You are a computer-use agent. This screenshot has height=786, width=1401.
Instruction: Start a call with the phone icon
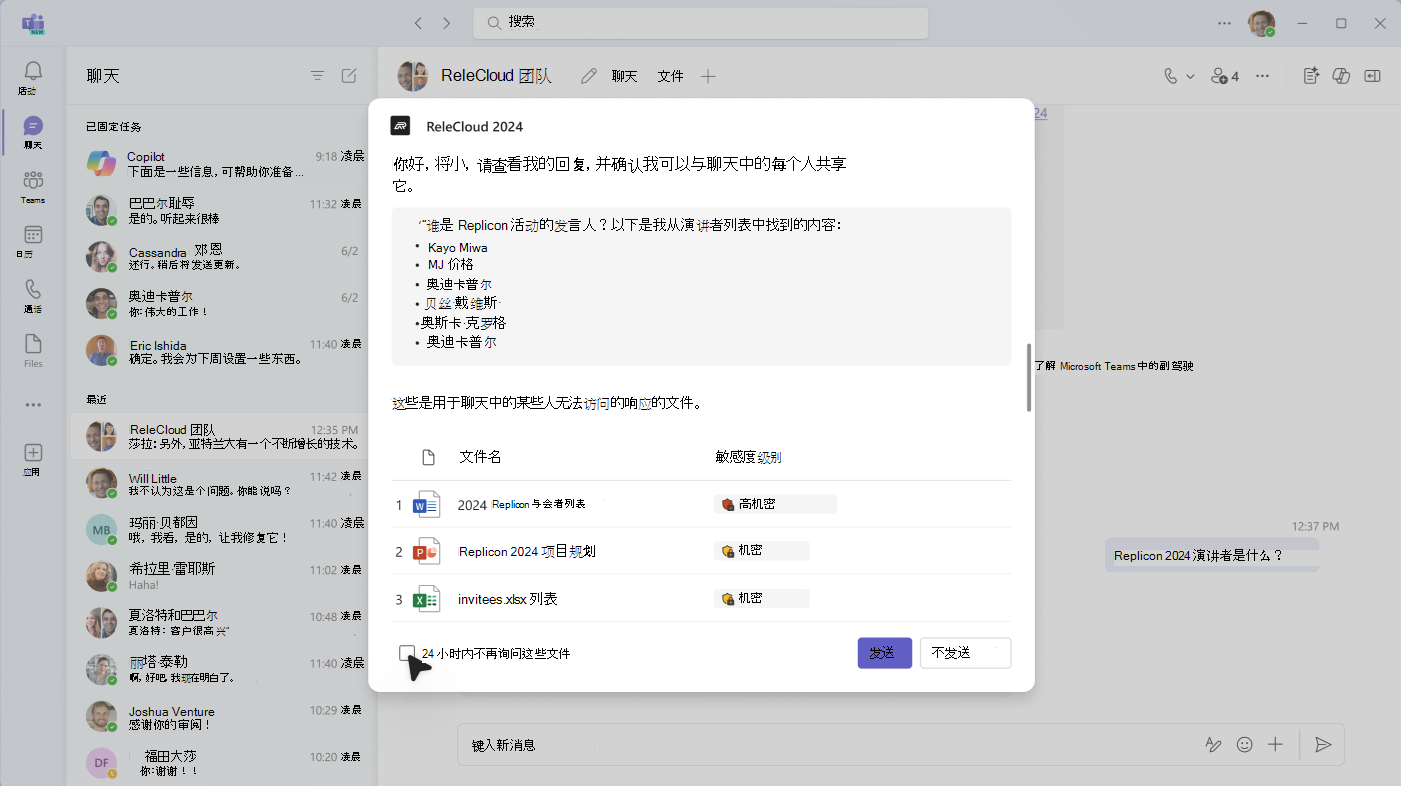(x=1171, y=76)
